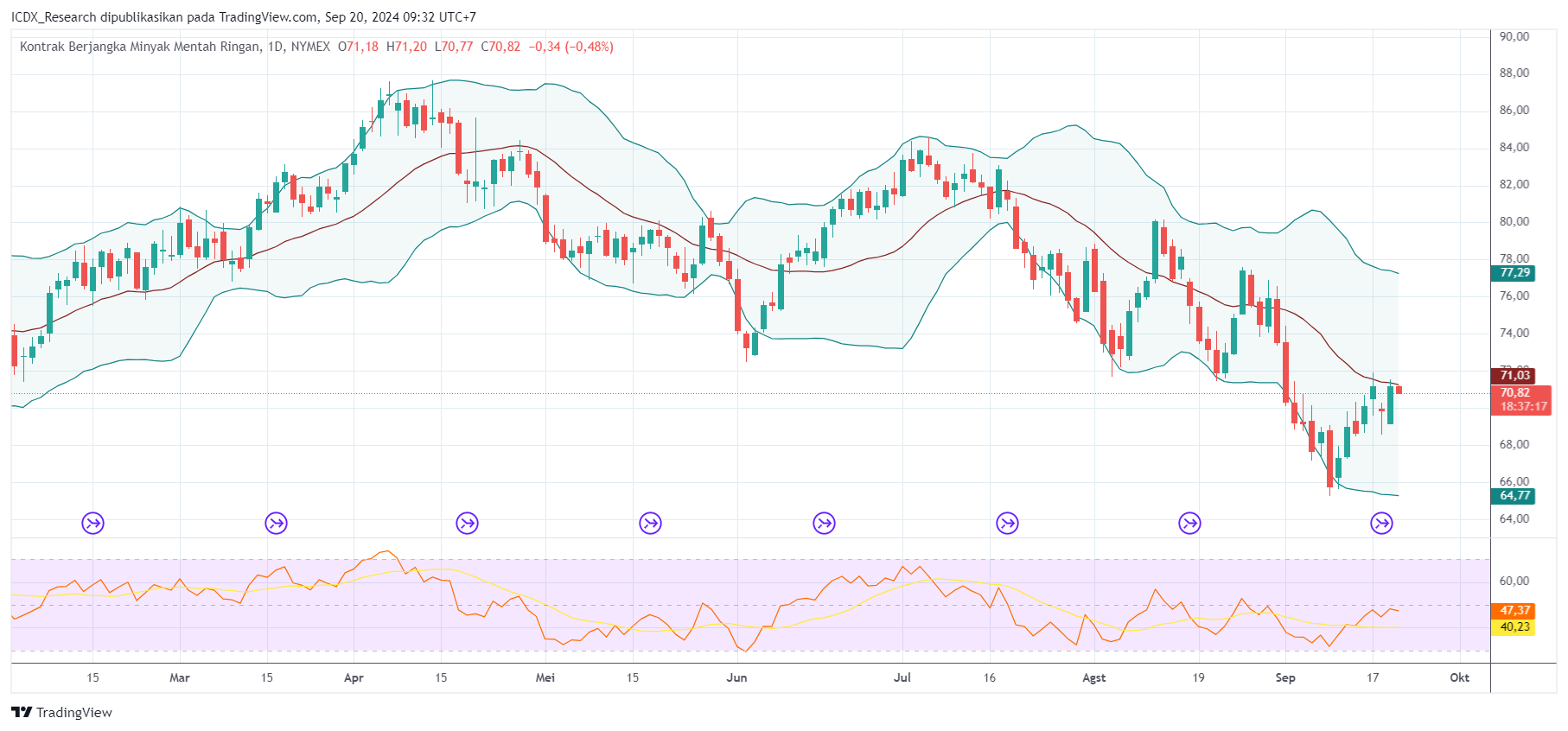The image size is (1568, 731).
Task: Click the 78,00 price axis label
Action: coord(1514,258)
